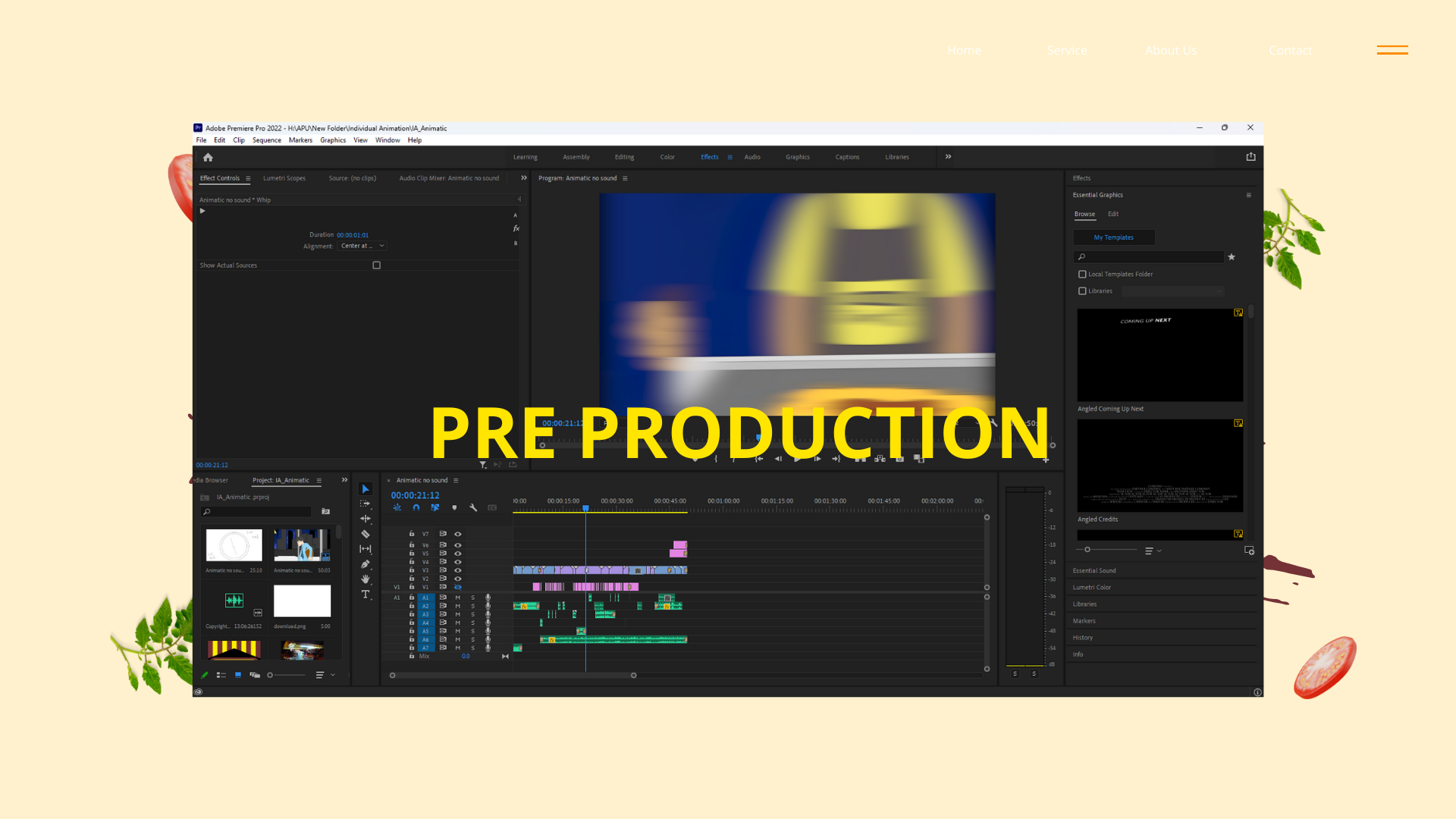Select the Ripple Edit tool
Viewport: 1456px width, 819px height.
pyautogui.click(x=366, y=519)
